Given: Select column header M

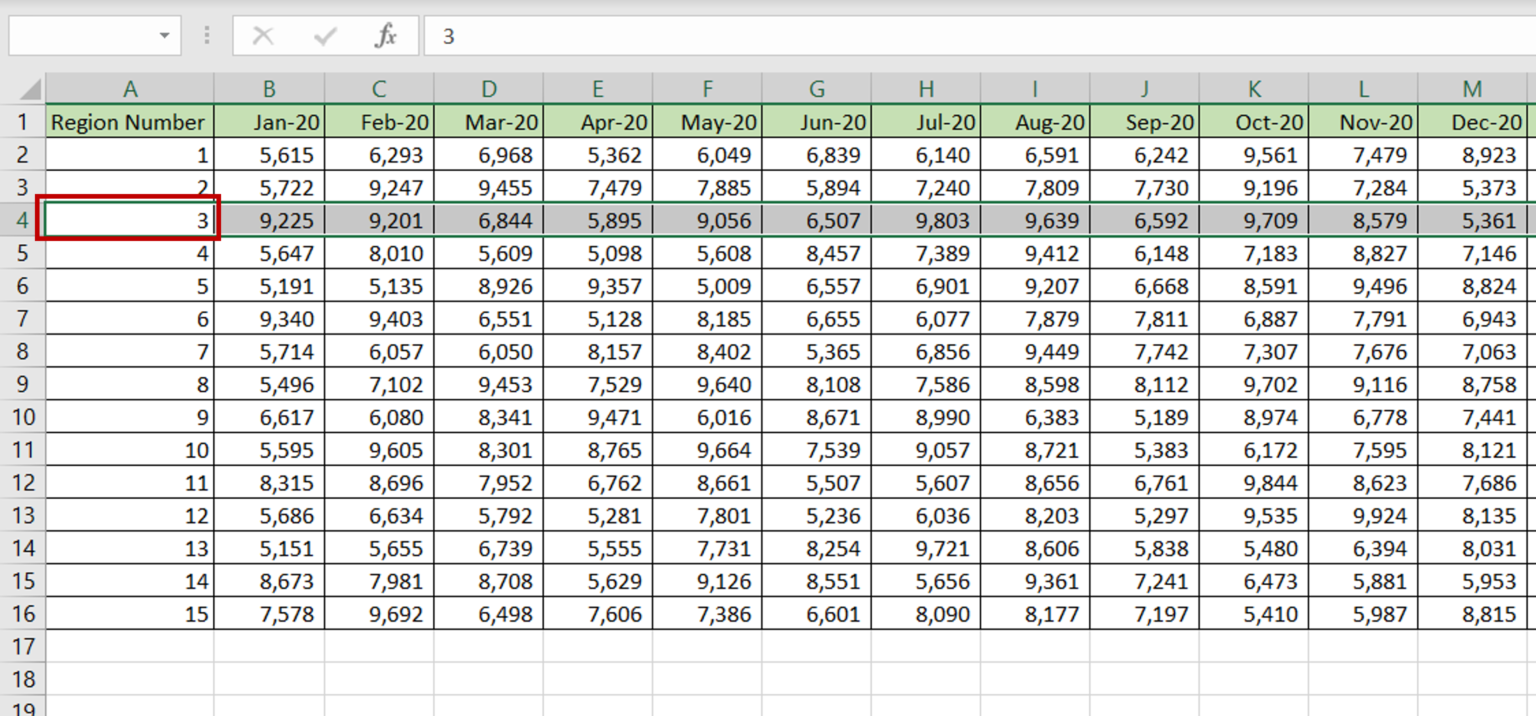Looking at the screenshot, I should pos(1472,87).
